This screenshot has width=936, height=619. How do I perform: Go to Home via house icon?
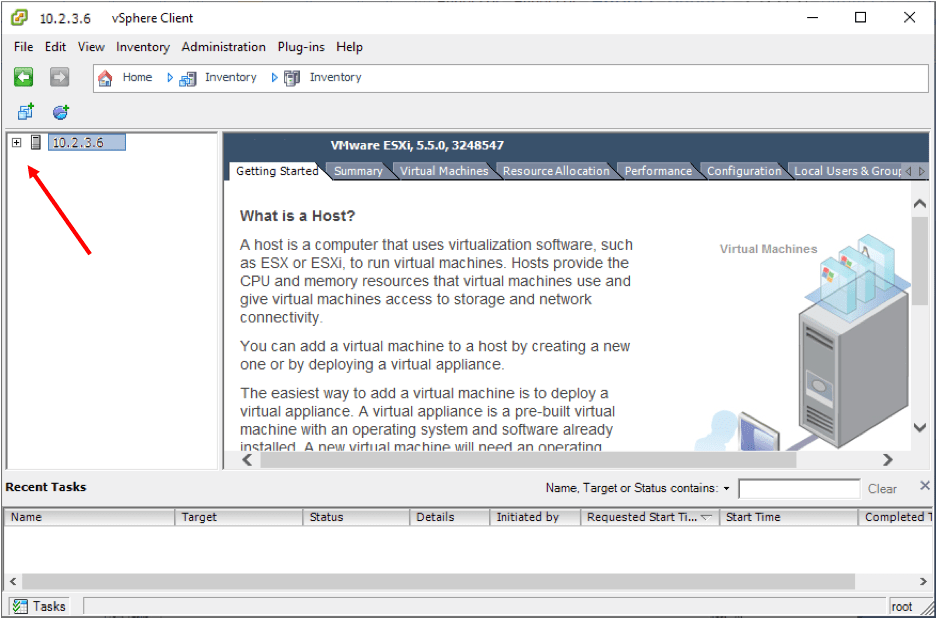coord(105,78)
